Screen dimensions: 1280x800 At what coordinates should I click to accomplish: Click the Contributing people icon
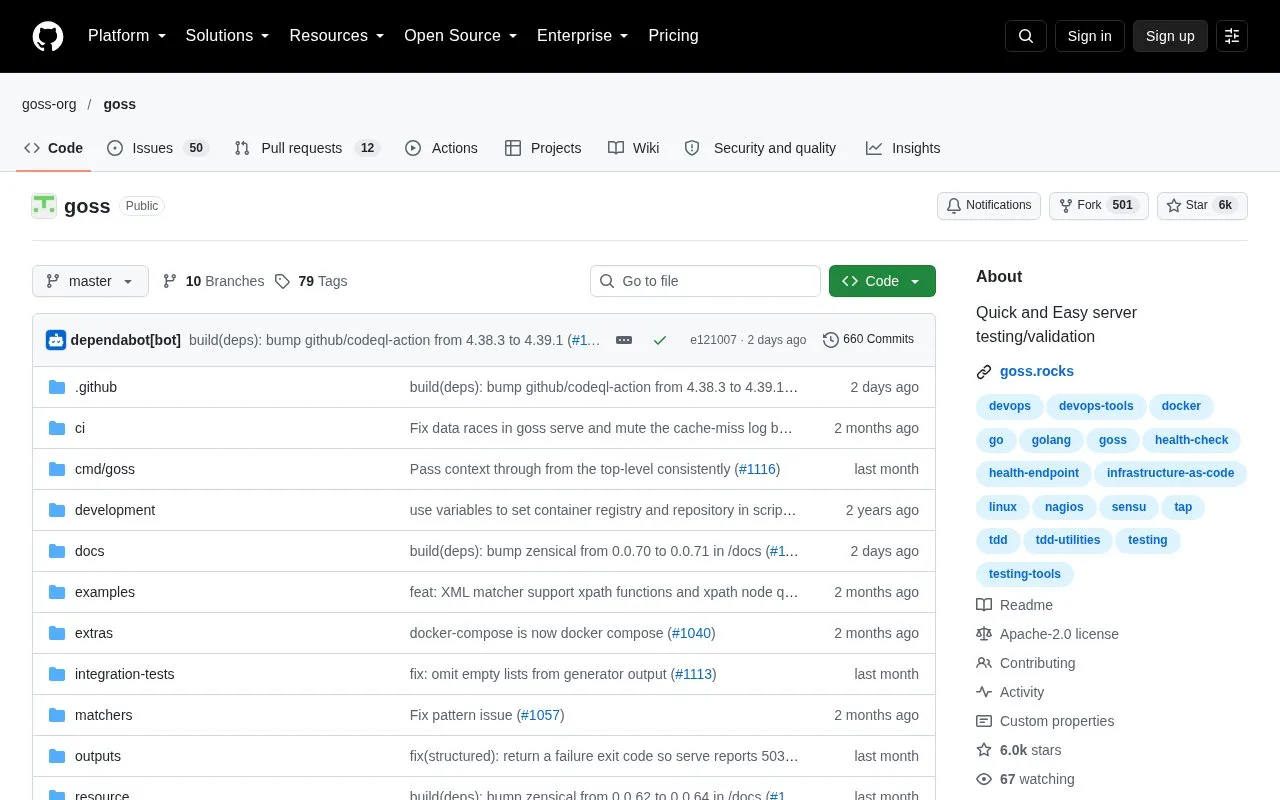984,663
